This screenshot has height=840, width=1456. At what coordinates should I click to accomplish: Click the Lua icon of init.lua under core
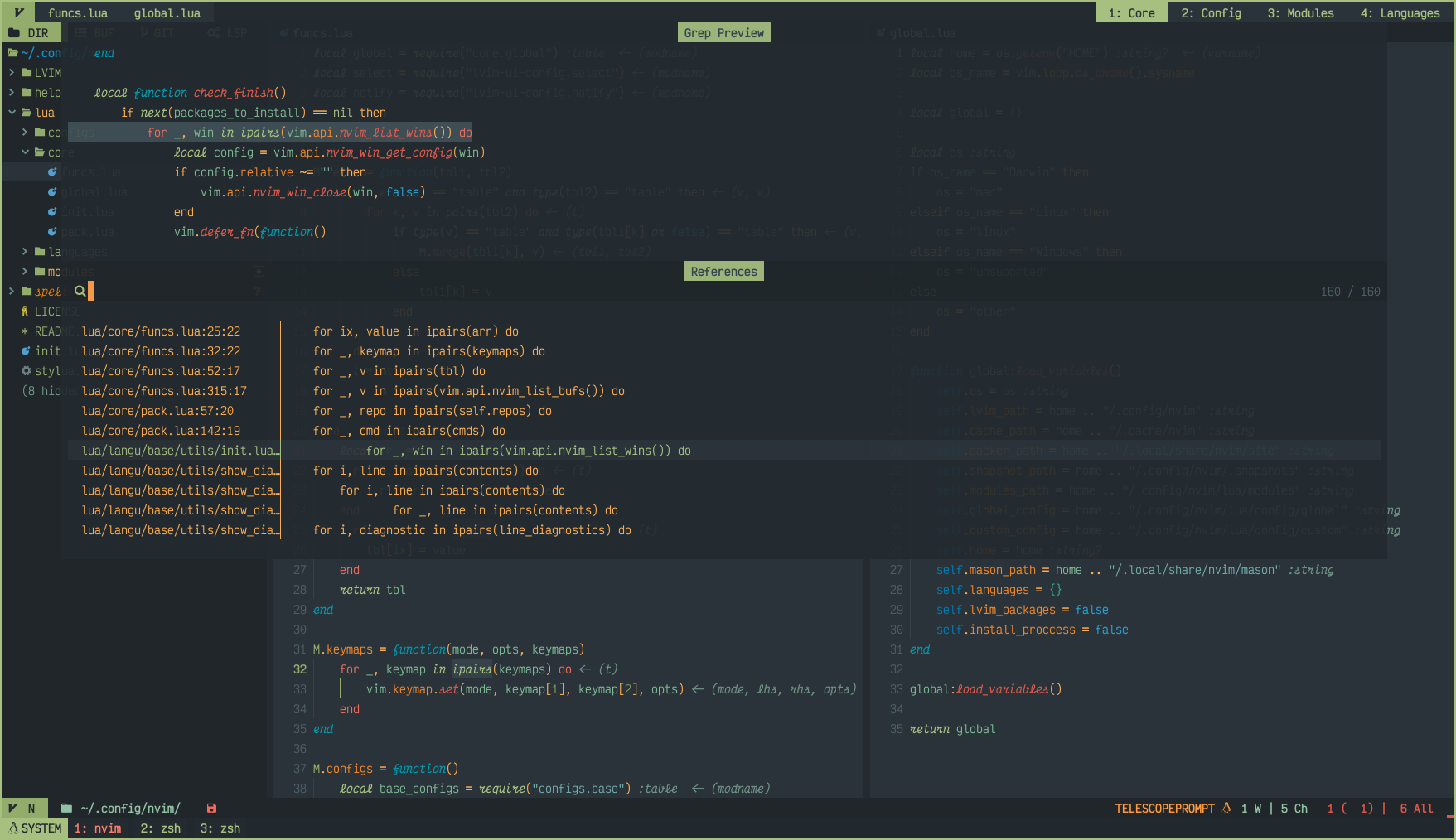click(x=52, y=212)
